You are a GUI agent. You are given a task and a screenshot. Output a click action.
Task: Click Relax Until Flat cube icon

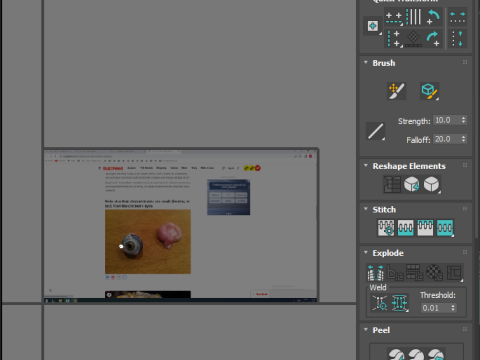pyautogui.click(x=412, y=184)
